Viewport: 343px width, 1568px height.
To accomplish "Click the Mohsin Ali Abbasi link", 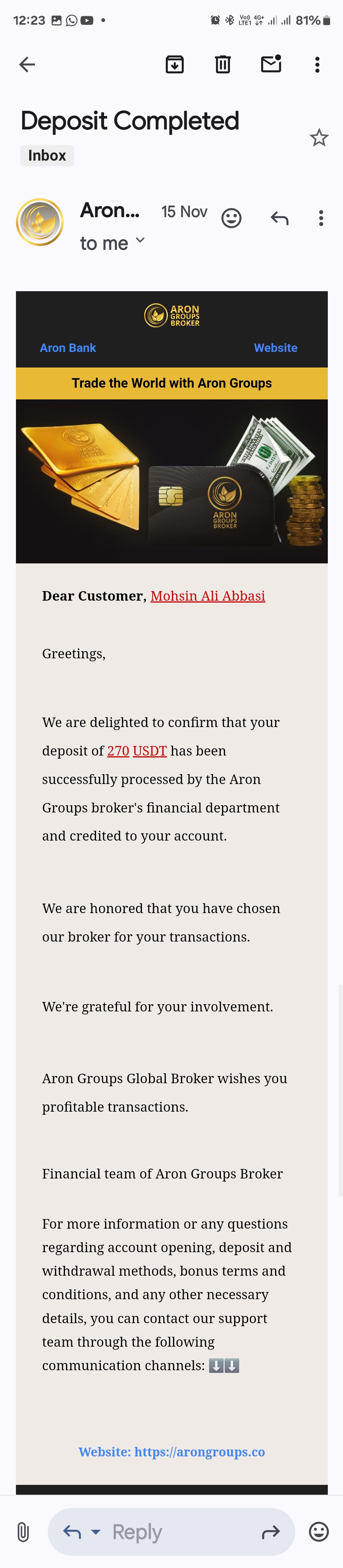I will point(208,596).
